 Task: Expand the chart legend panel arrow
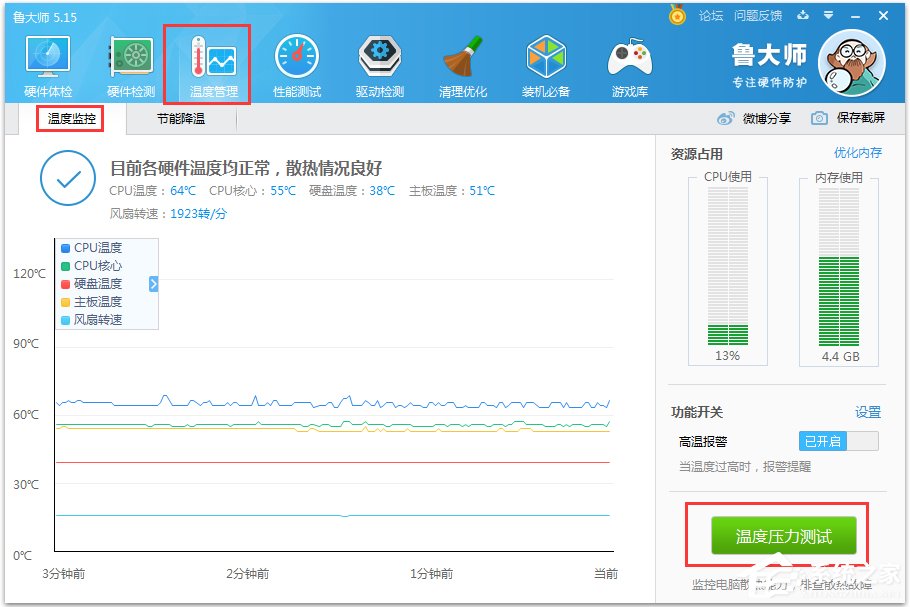[x=155, y=284]
